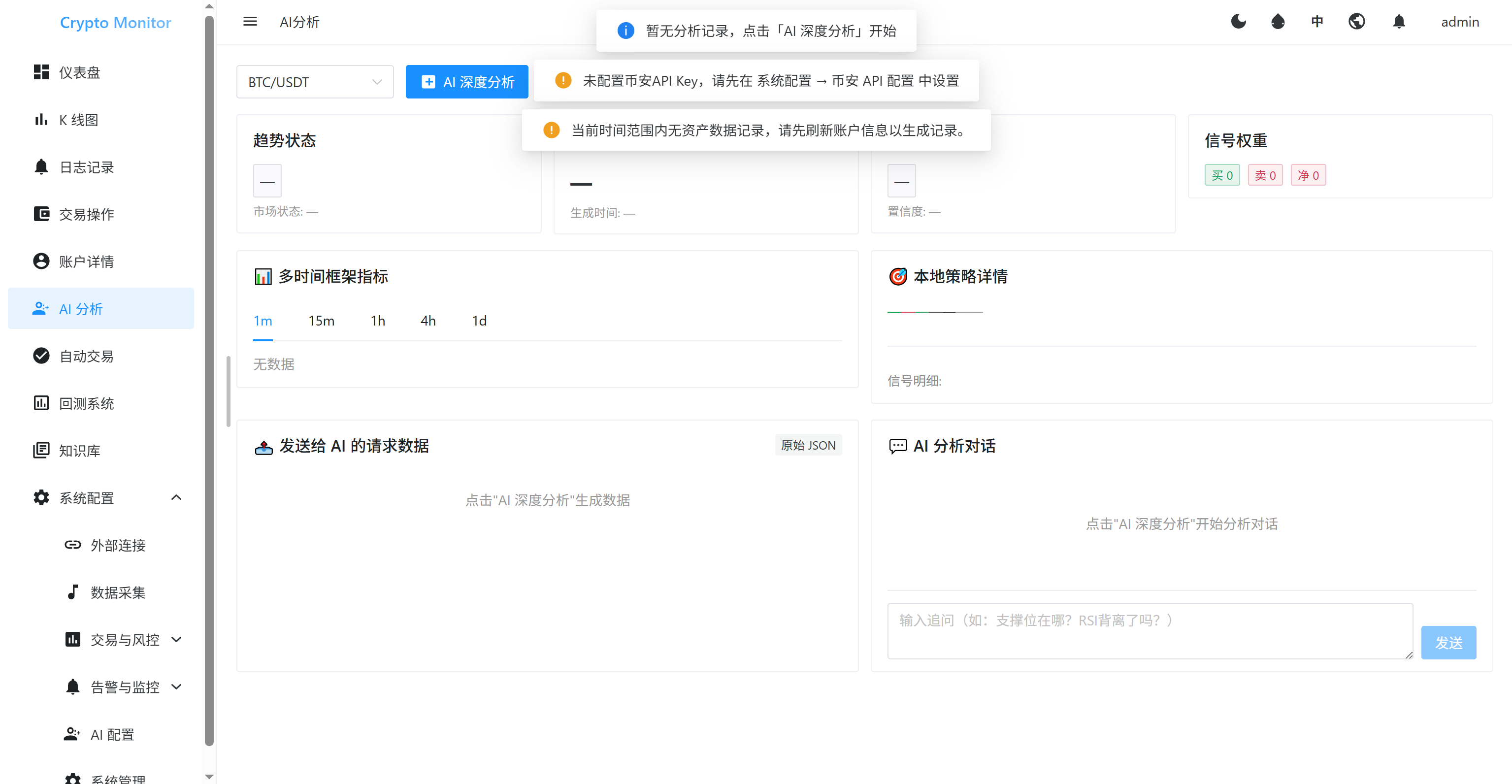Click the sidebar vertical scrollbar thumb
This screenshot has width=1512, height=784.
click(x=209, y=382)
